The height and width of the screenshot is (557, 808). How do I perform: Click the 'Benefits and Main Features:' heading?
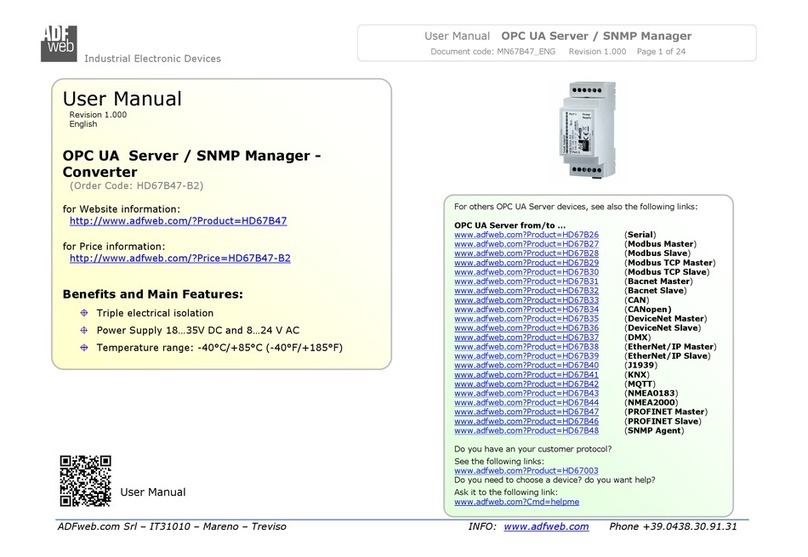click(x=153, y=294)
